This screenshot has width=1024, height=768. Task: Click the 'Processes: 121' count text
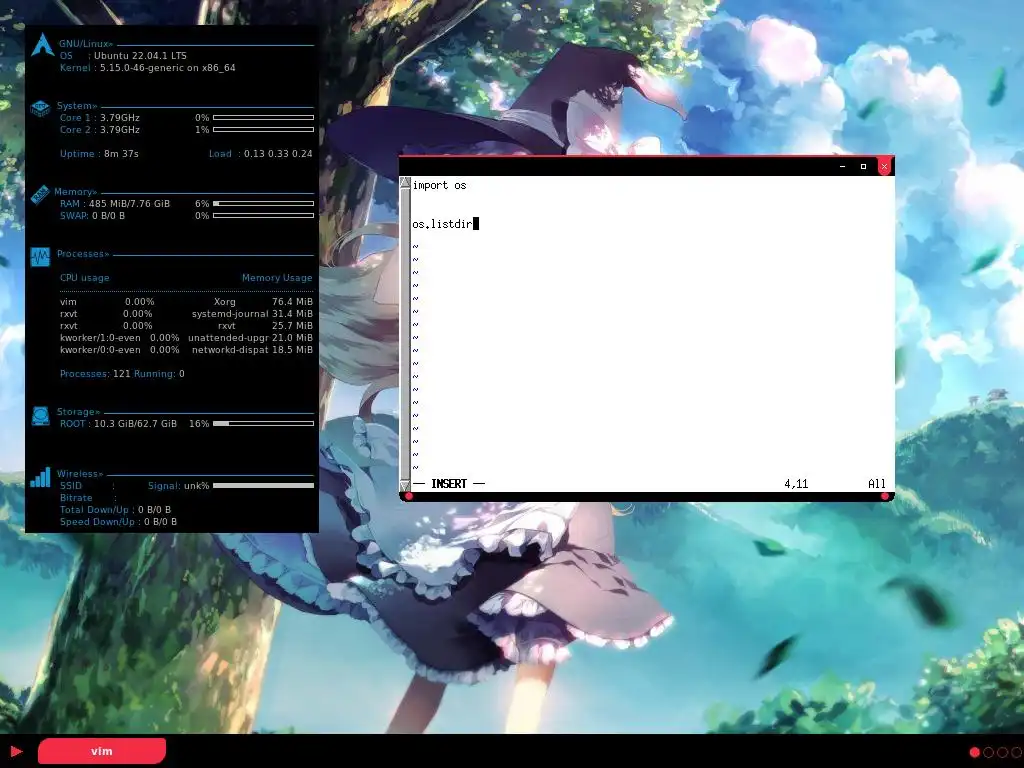(95, 374)
